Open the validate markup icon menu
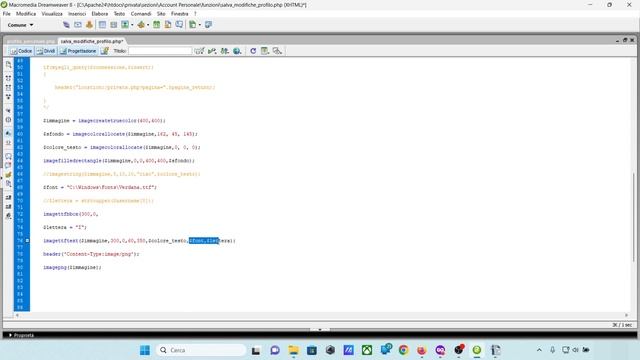 (x=212, y=51)
